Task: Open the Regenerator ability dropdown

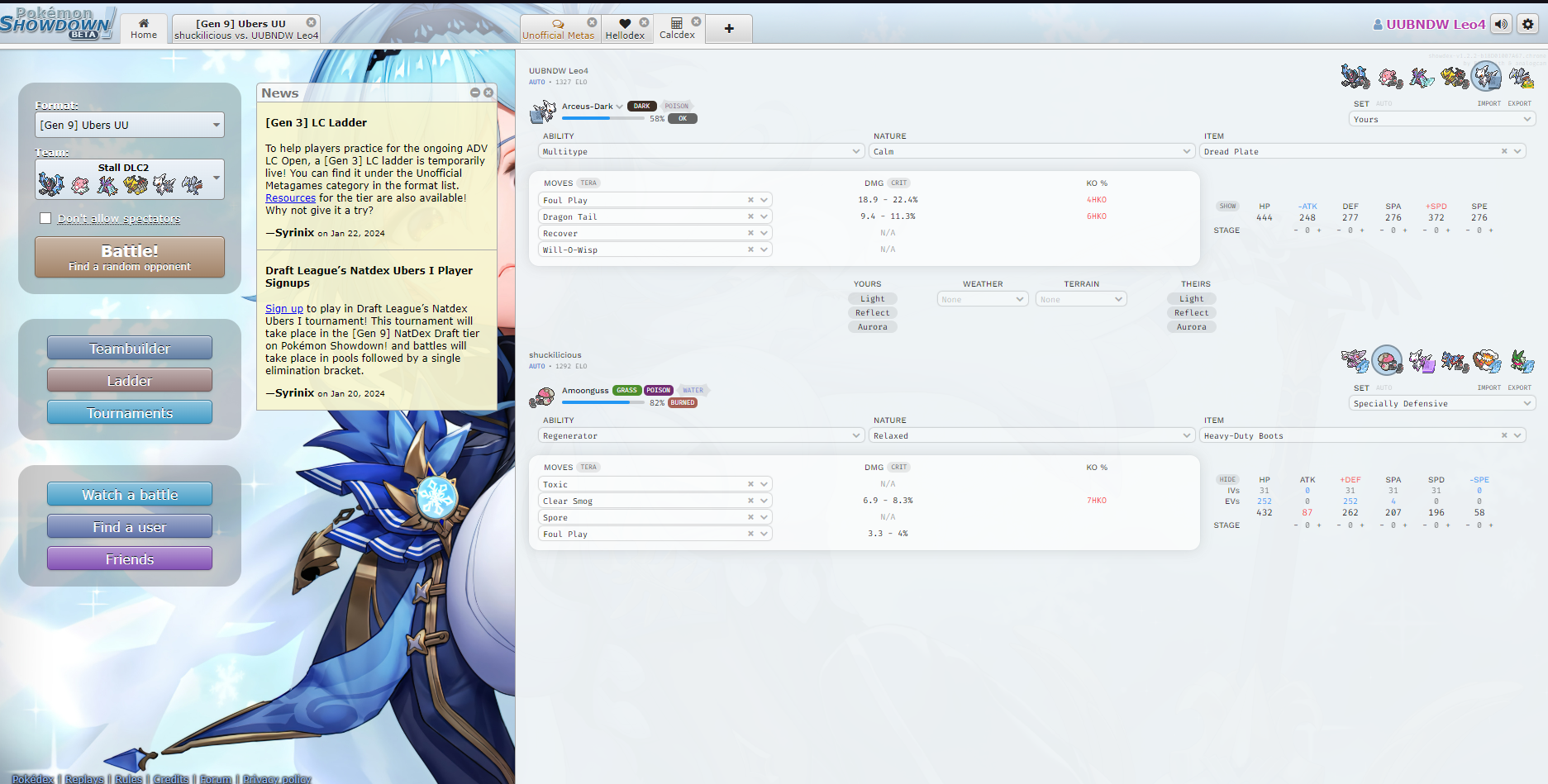Action: [702, 435]
